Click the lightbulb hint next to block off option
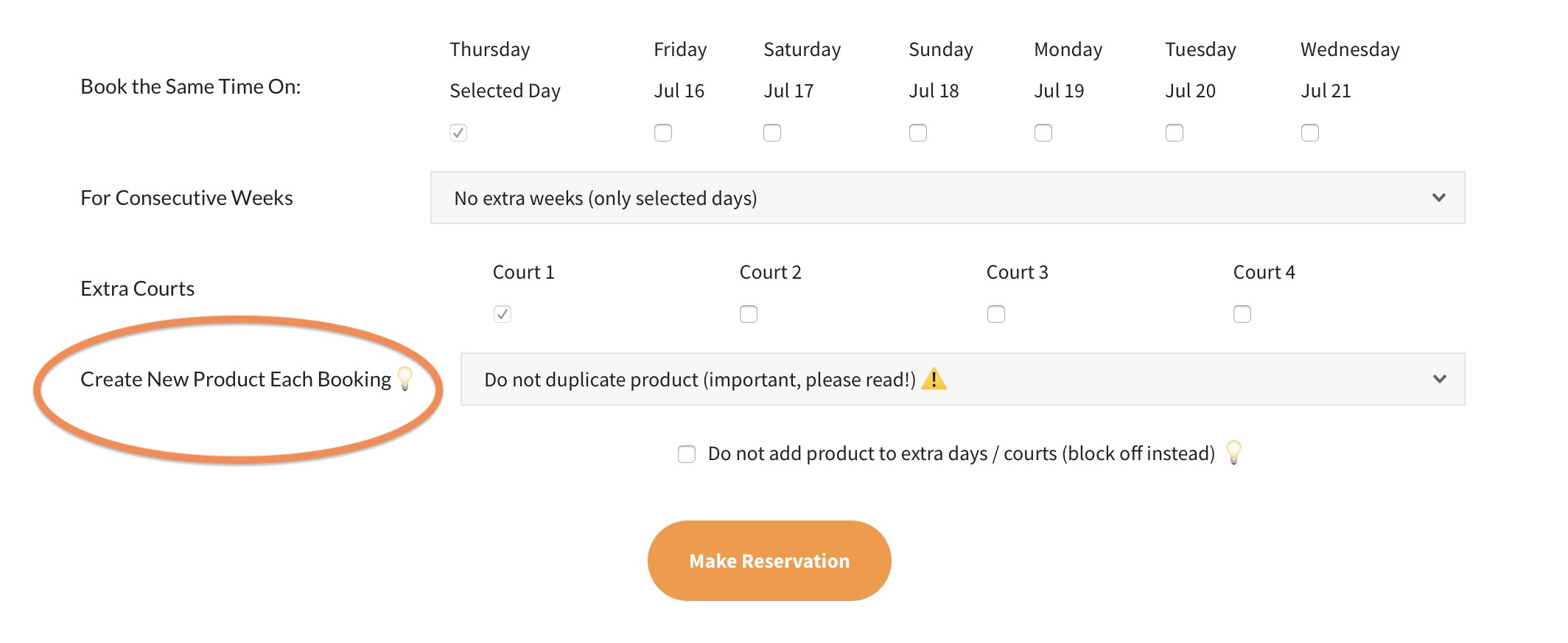Screen dimensions: 1568x643 click(1233, 452)
